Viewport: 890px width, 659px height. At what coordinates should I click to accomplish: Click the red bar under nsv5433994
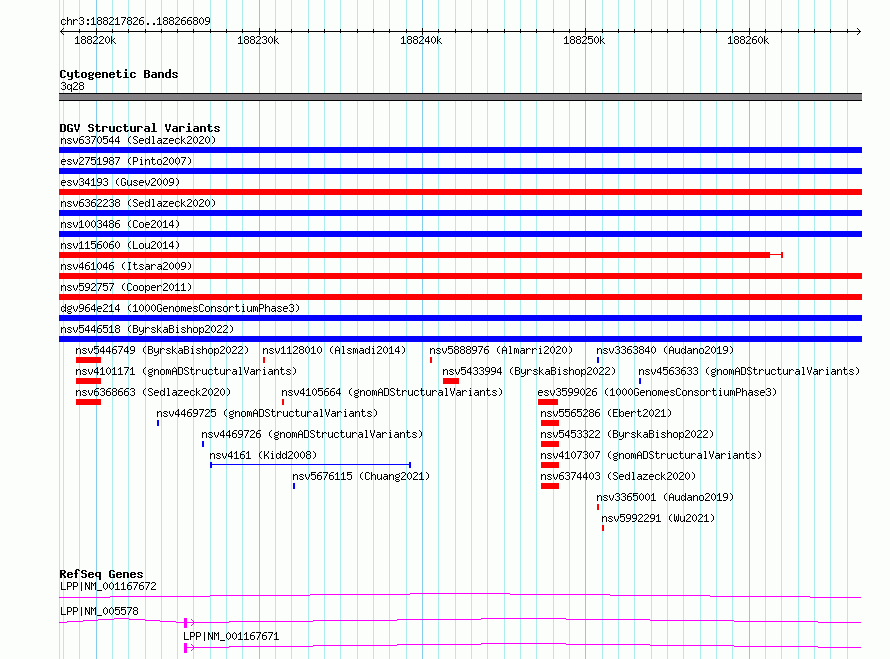pyautogui.click(x=451, y=381)
